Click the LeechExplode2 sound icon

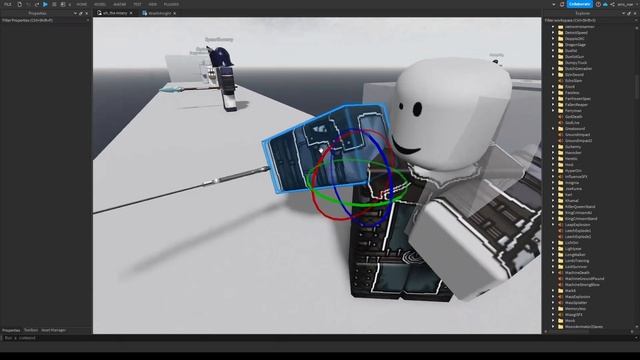560,236
